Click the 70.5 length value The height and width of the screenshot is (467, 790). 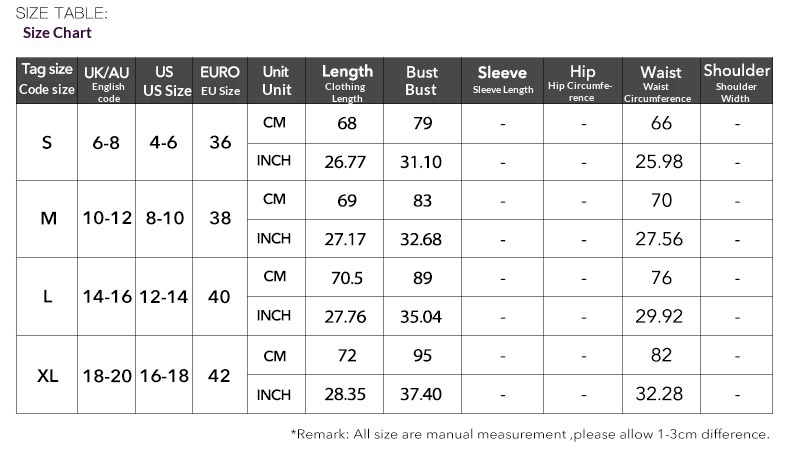pos(347,278)
